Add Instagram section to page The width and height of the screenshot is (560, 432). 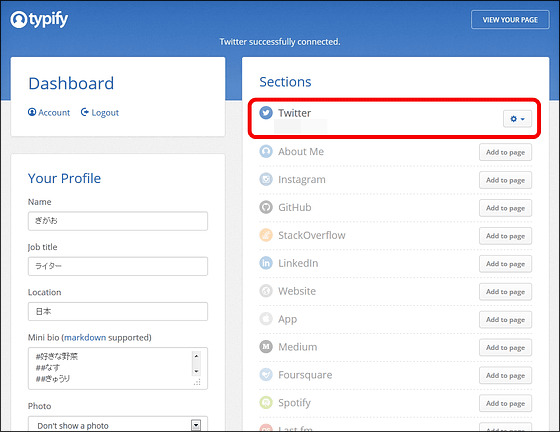click(505, 180)
